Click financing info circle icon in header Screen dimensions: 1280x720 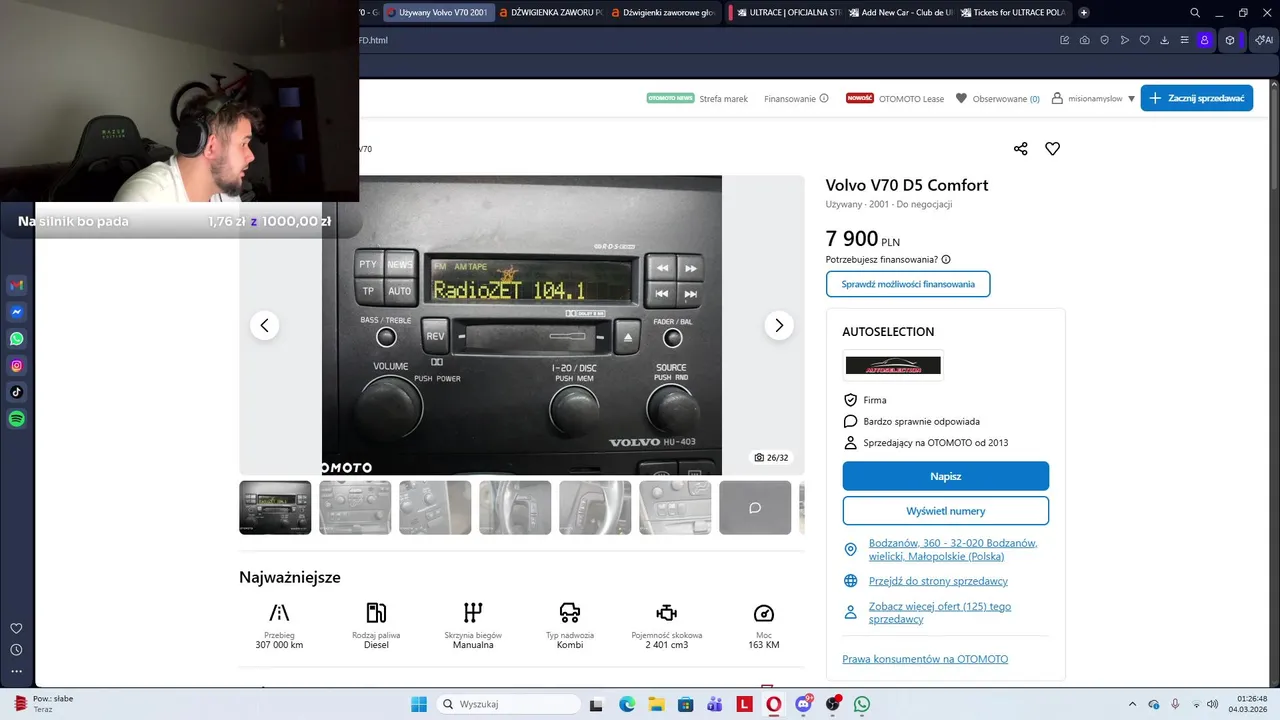(x=824, y=98)
